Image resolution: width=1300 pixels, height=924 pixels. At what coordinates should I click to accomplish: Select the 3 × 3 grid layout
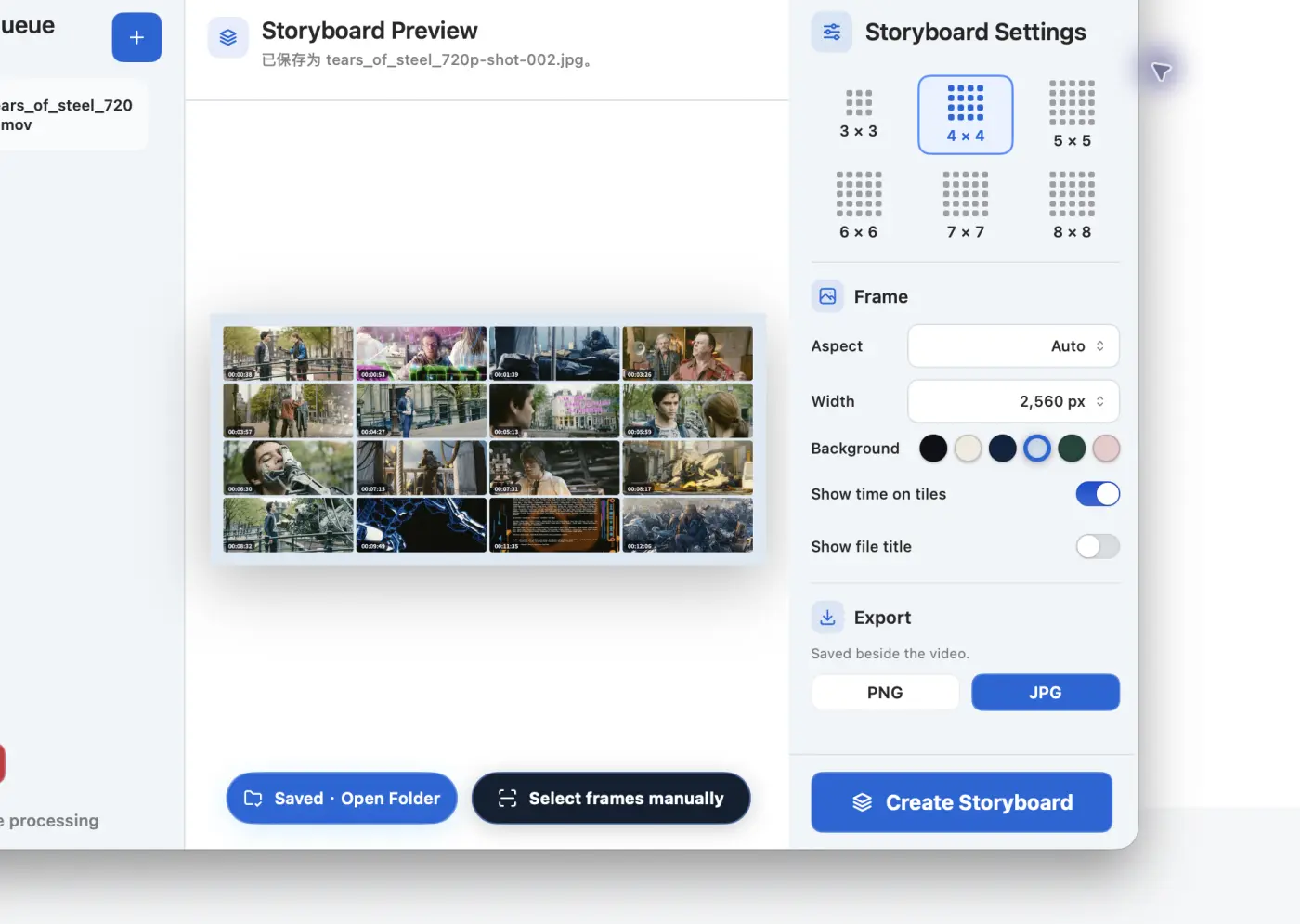pos(859,114)
